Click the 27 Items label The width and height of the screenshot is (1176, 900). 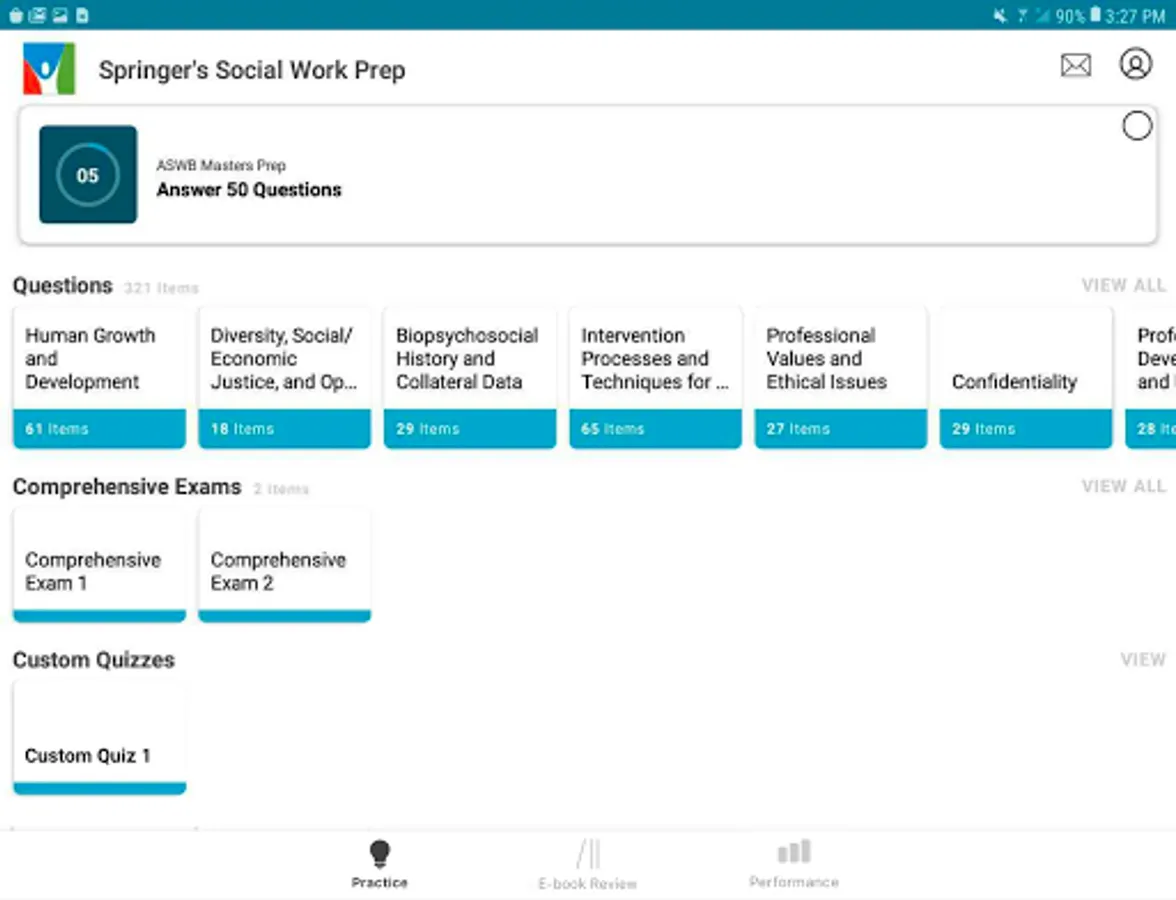pos(798,429)
